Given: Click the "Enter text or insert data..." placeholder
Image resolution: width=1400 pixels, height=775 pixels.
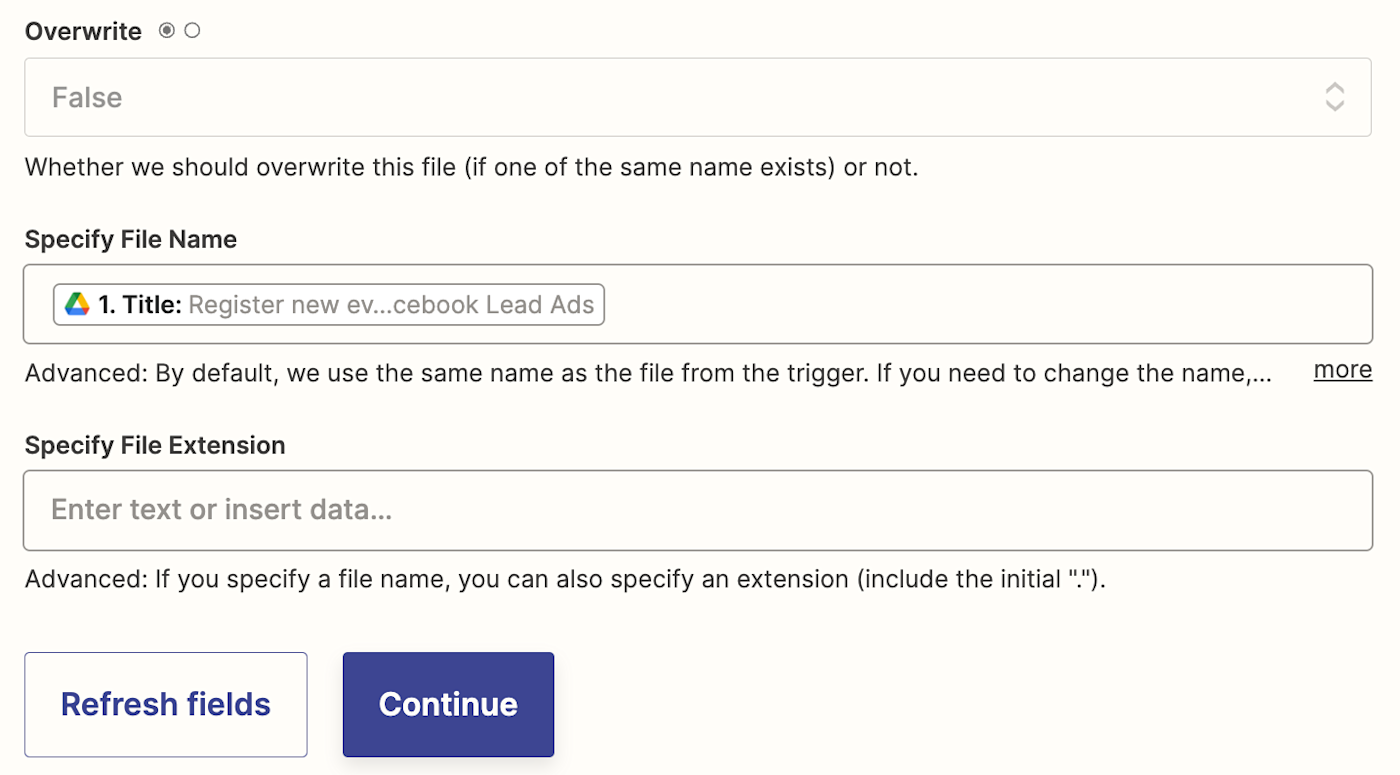Looking at the screenshot, I should point(221,510).
